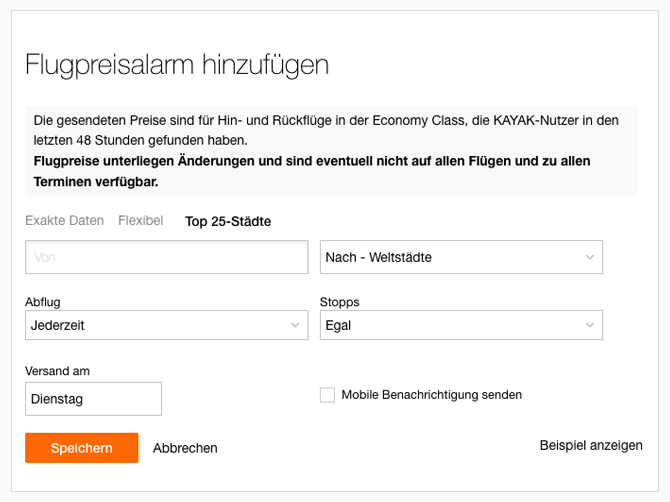Click the Dienstag send-day field
Screen dimensions: 670x502
[93, 399]
